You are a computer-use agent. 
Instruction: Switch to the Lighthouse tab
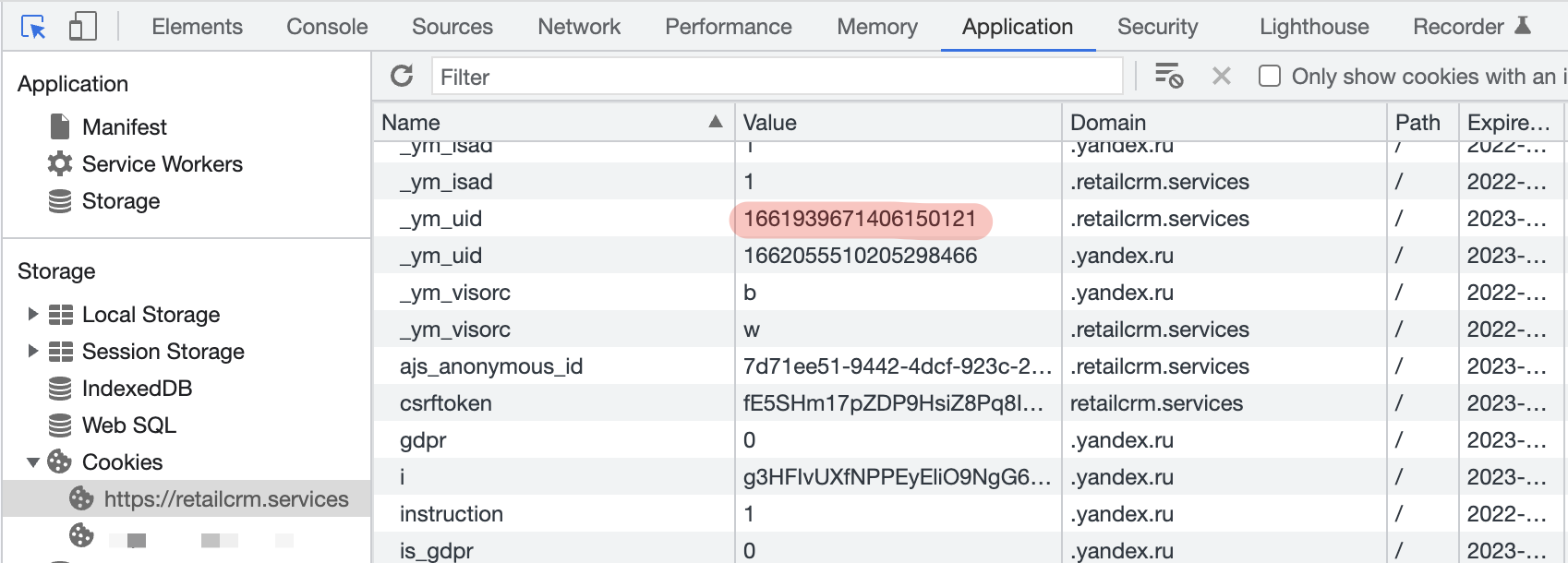(1314, 27)
